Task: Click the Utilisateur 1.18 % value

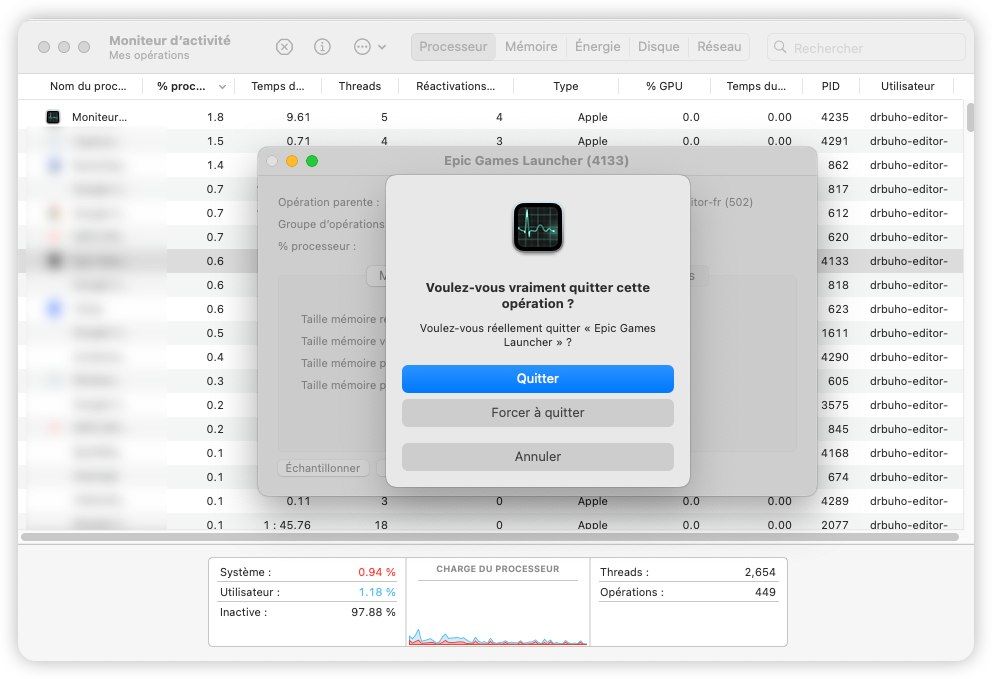Action: 377,592
